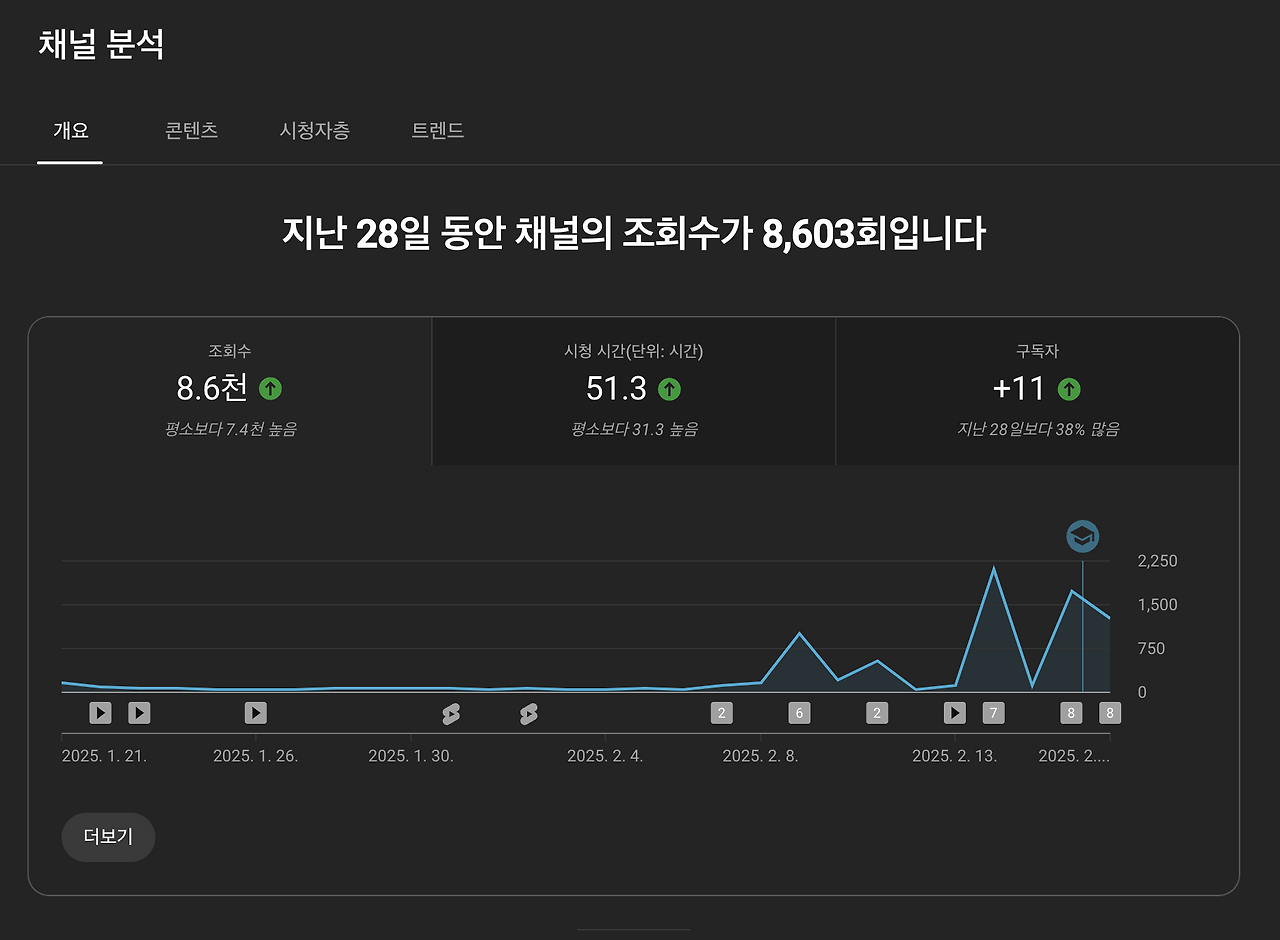1280x940 pixels.
Task: Open the 시청자층 tab
Action: [315, 130]
